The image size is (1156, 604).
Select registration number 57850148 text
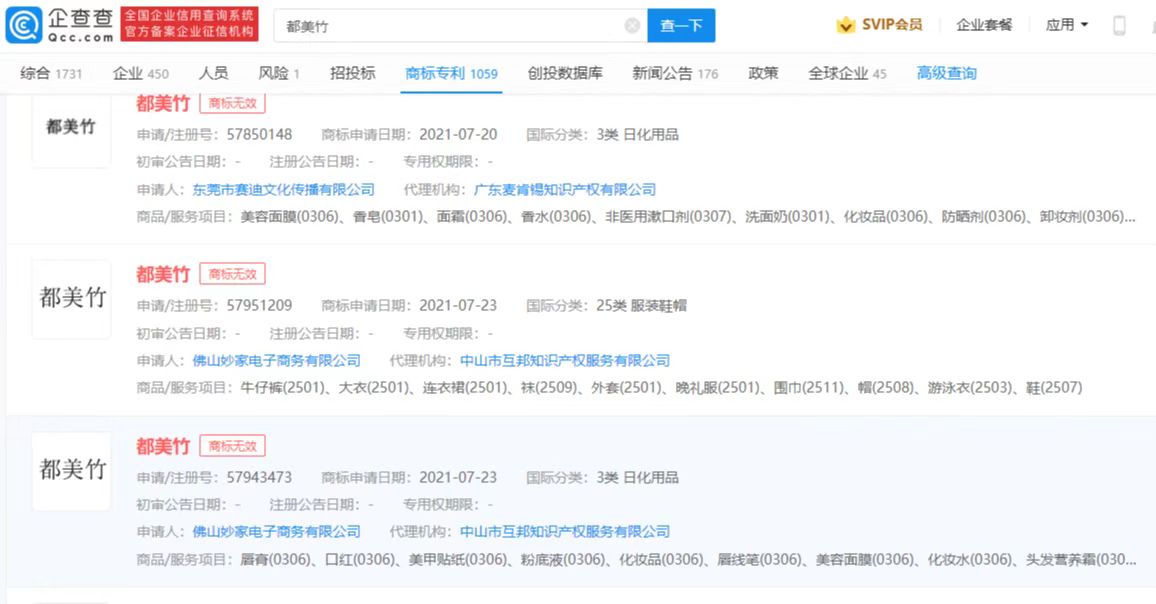click(x=259, y=135)
